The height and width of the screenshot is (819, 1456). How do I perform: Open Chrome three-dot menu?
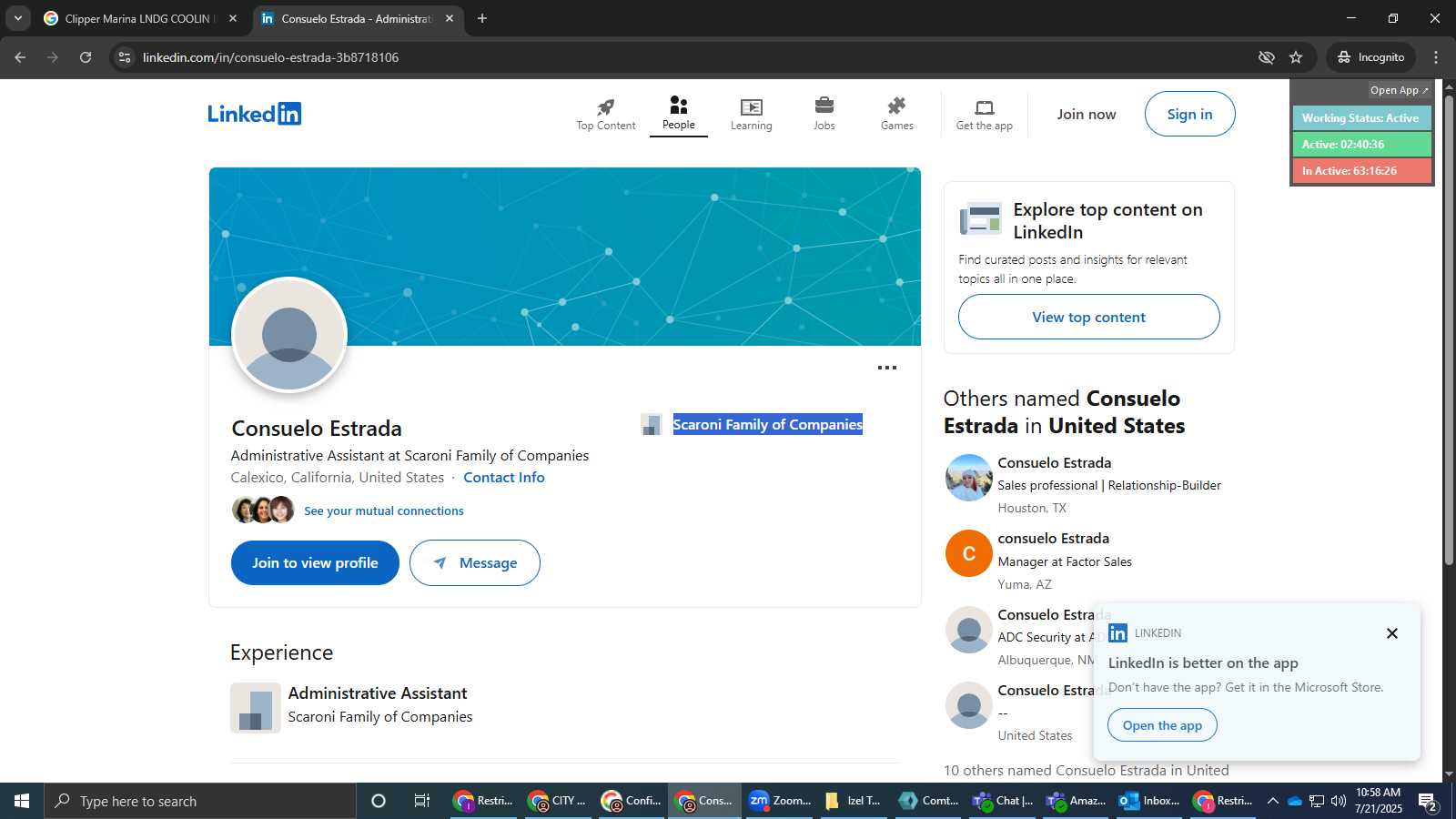(1436, 57)
